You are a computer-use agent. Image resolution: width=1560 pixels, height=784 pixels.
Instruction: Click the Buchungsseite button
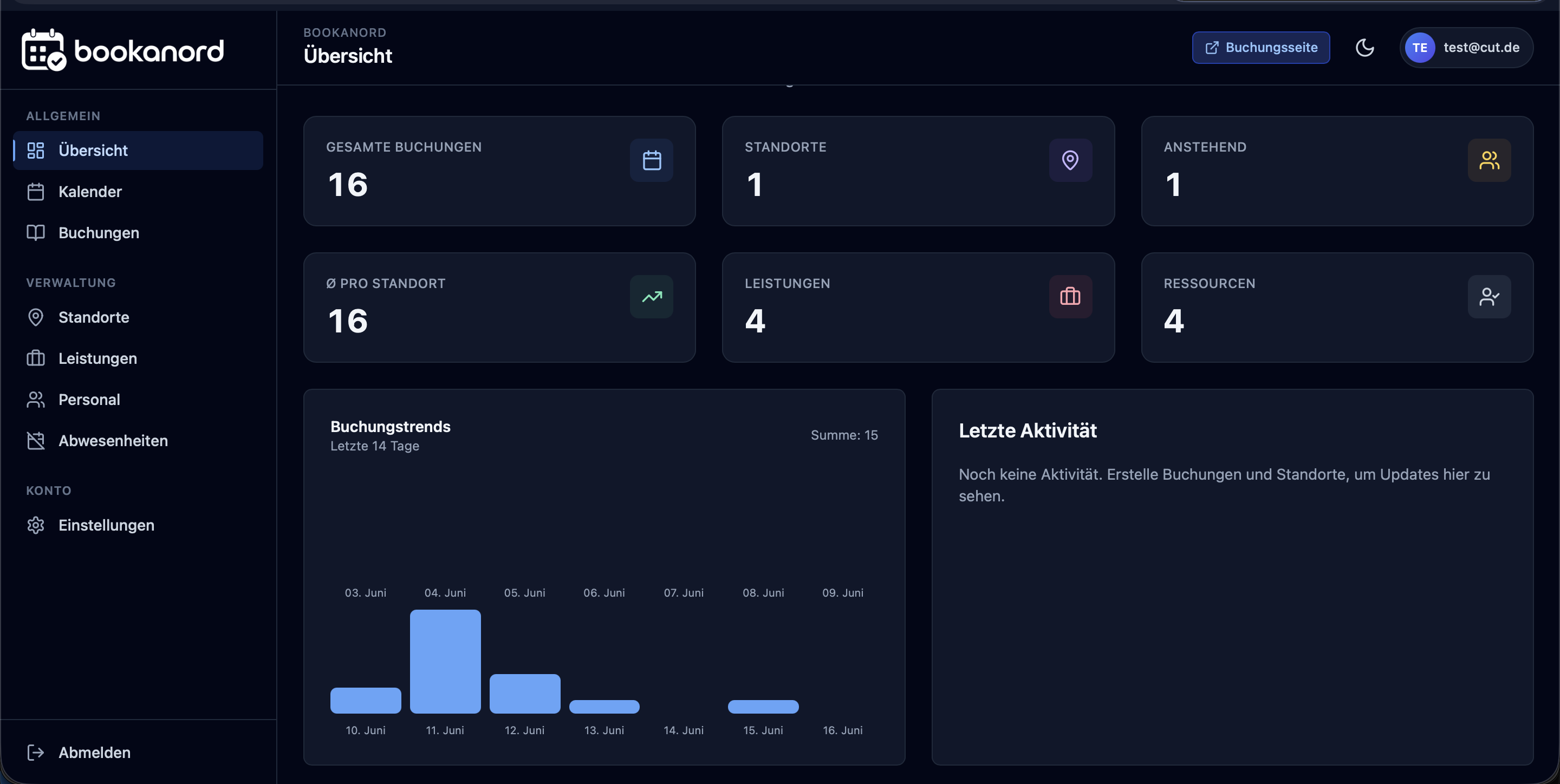pos(1261,48)
